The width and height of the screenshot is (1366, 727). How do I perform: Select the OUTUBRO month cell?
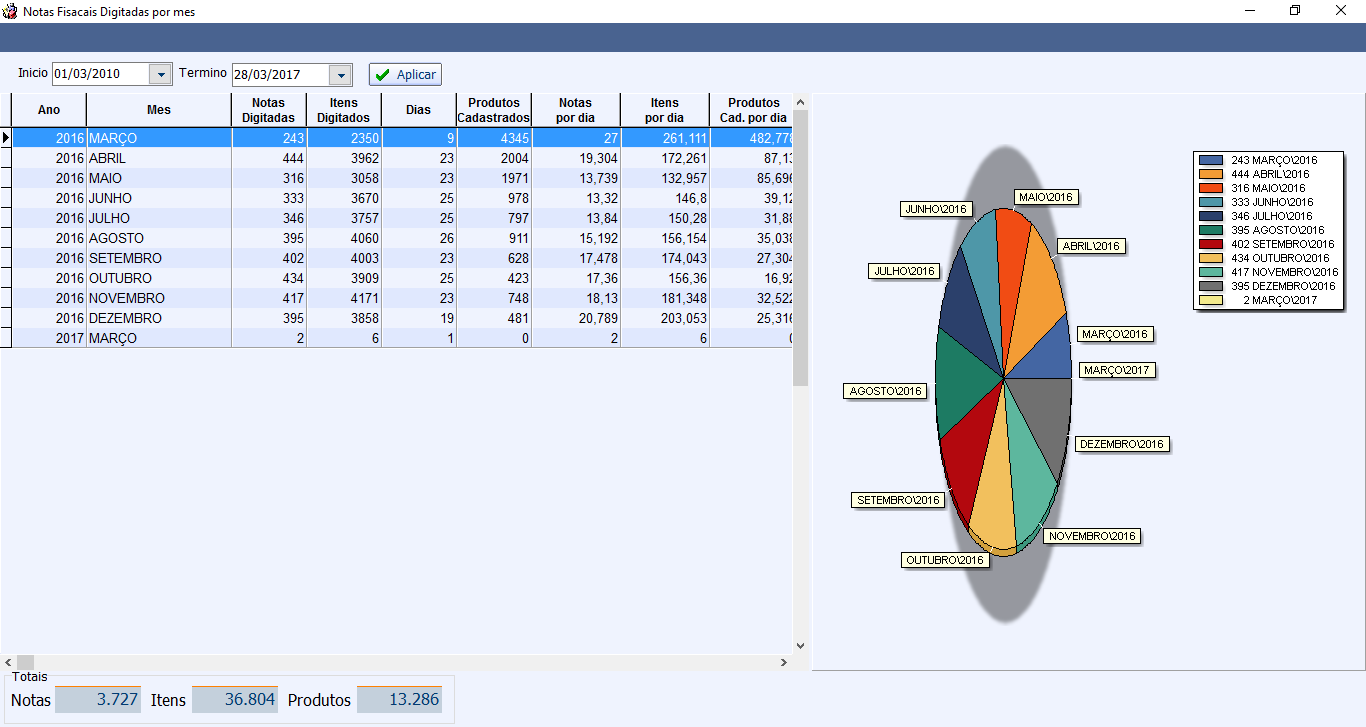[x=159, y=278]
